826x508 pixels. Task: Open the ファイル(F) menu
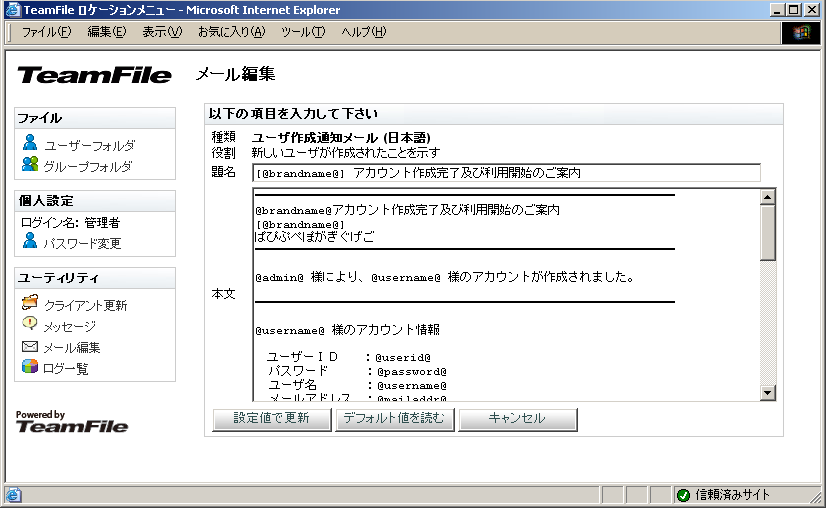[x=46, y=32]
